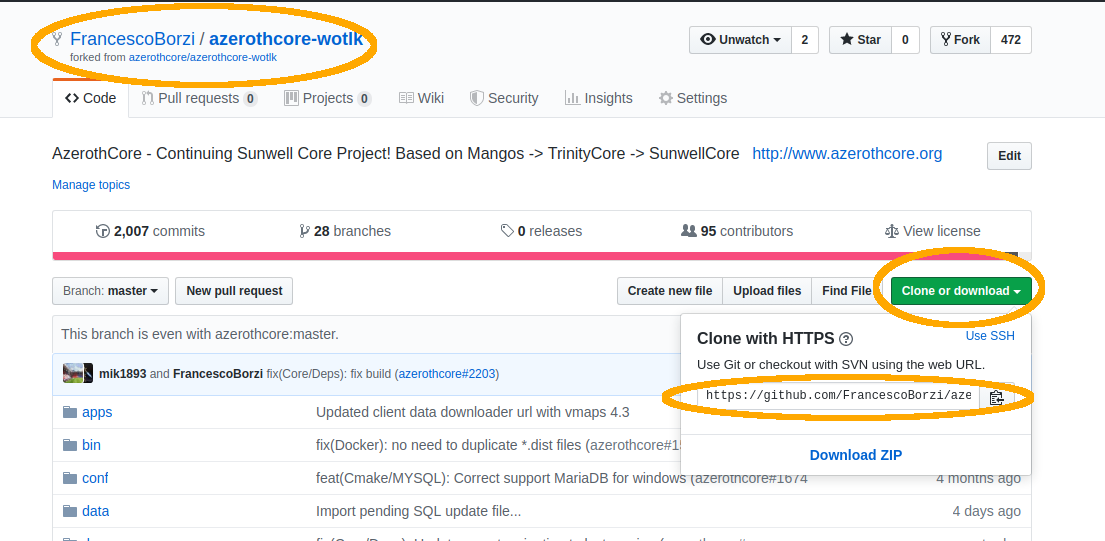1105x541 pixels.
Task: Select the Create new file button
Action: tap(670, 291)
